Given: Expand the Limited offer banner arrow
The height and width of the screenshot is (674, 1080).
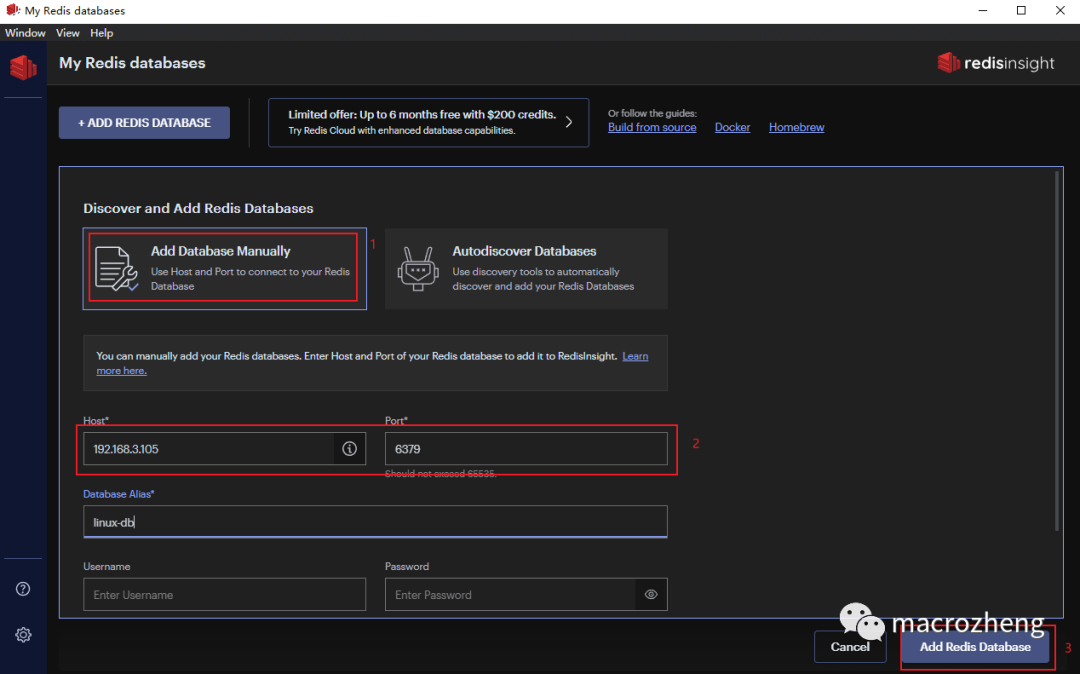Looking at the screenshot, I should (x=569, y=122).
